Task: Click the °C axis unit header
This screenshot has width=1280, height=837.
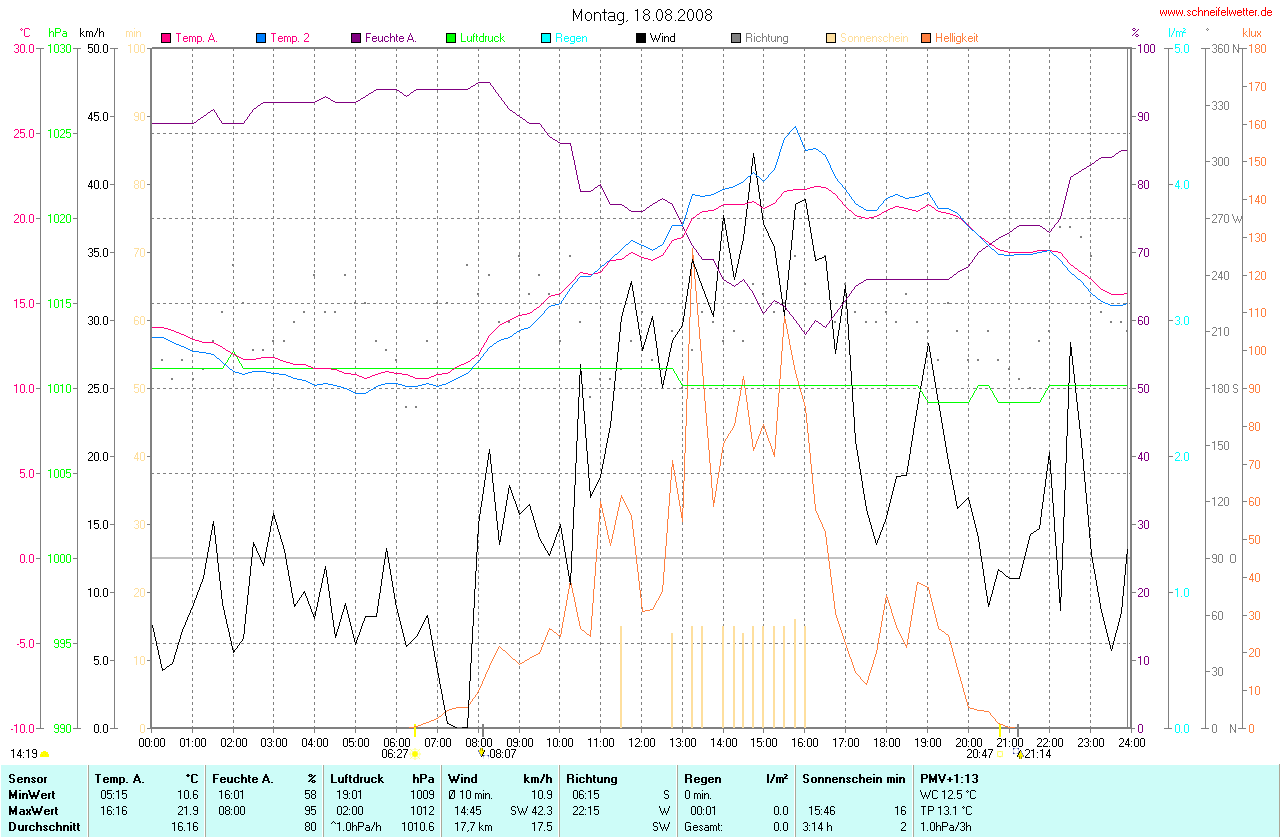Action: [25, 33]
